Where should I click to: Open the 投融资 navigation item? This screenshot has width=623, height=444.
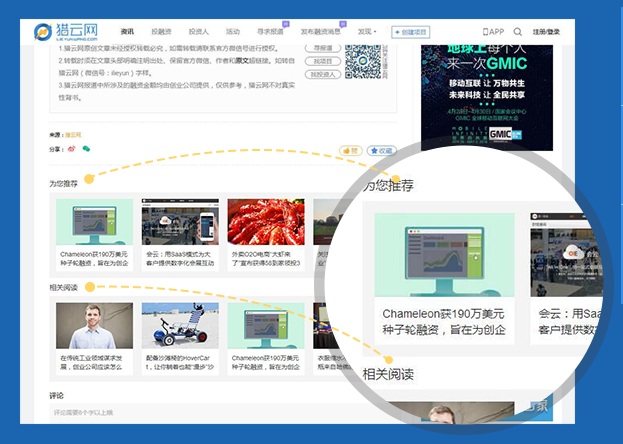coord(161,32)
